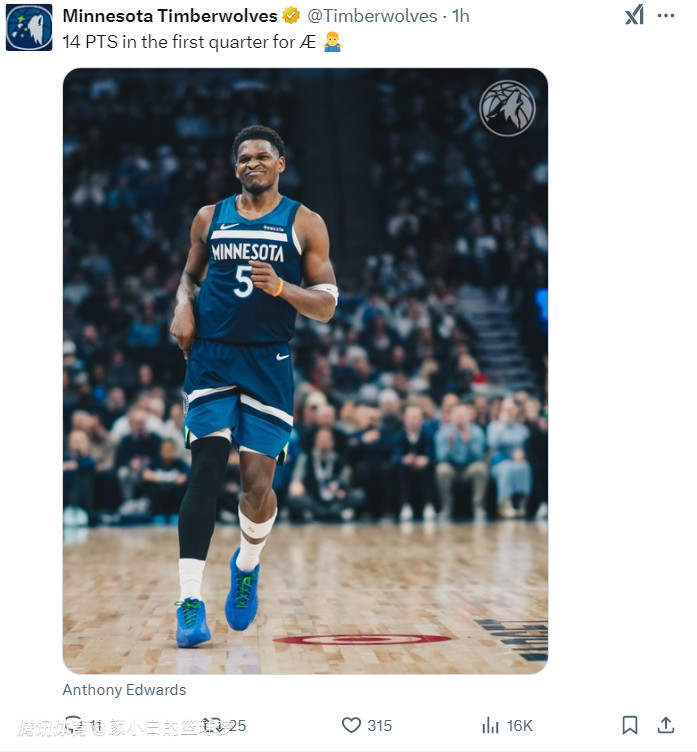Repost the tweet using the retweet icon
697x752 pixels.
tap(211, 726)
